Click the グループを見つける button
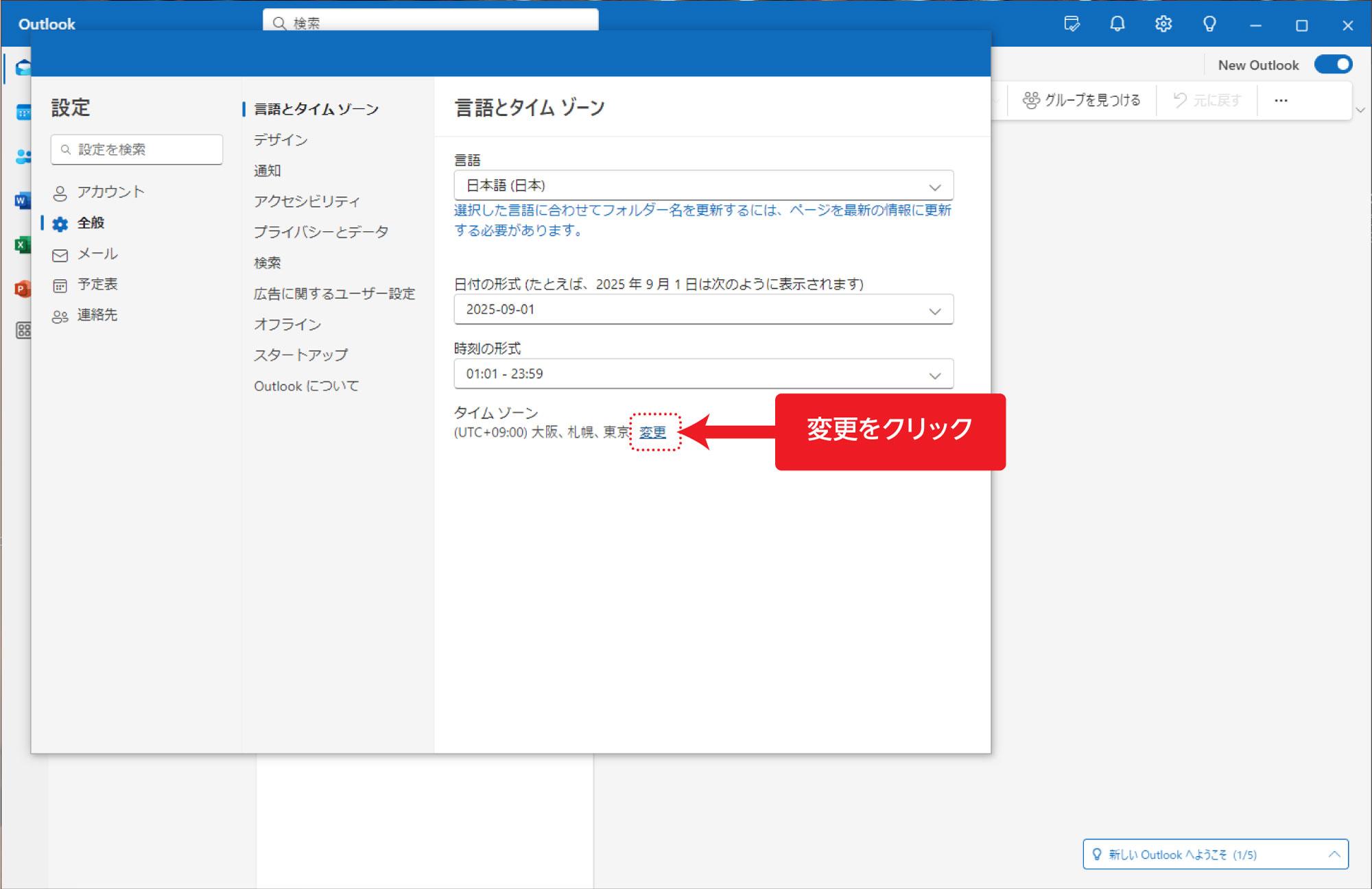Image resolution: width=1372 pixels, height=889 pixels. tap(1080, 99)
